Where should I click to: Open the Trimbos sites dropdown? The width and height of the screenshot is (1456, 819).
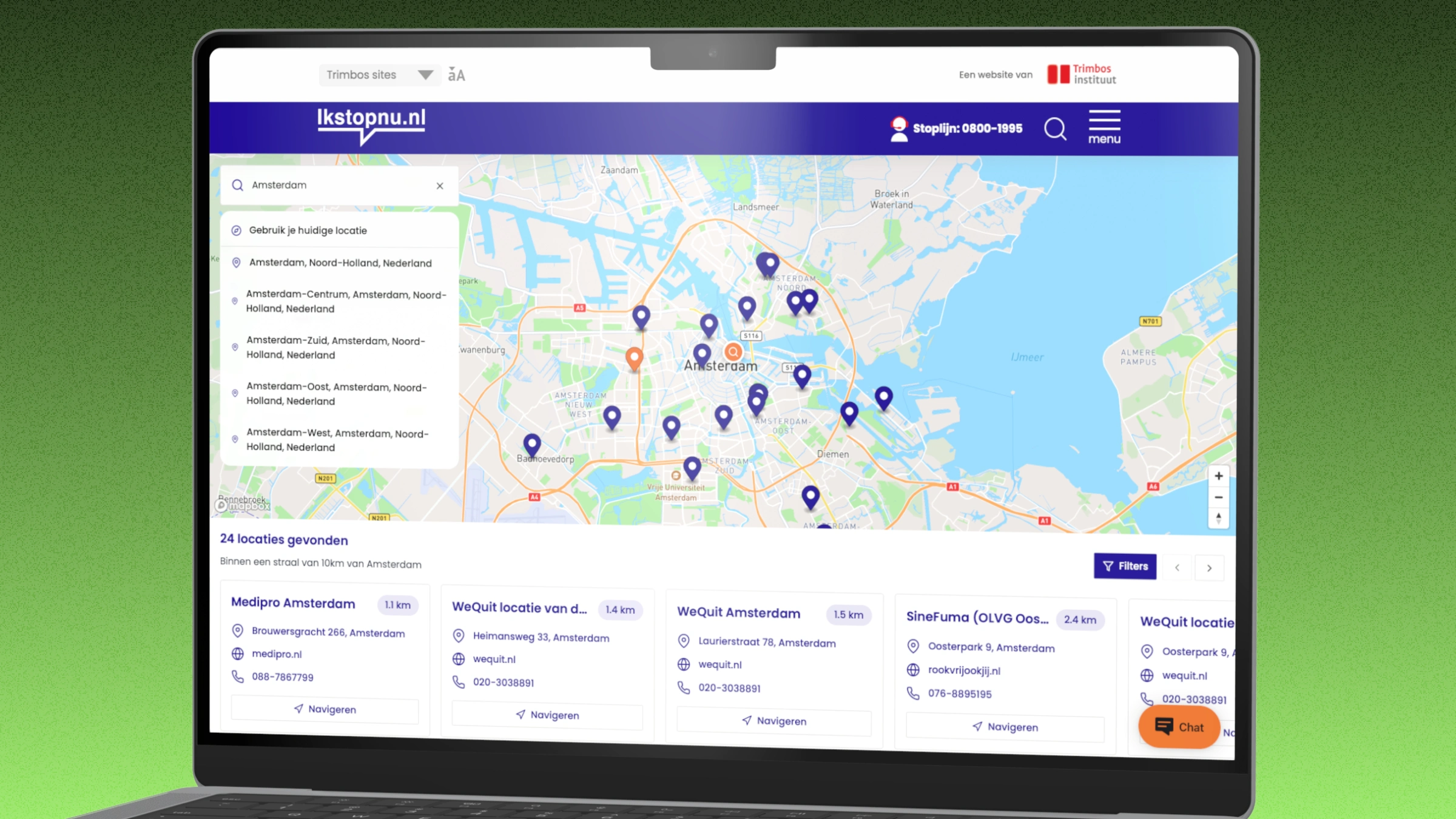tap(379, 75)
